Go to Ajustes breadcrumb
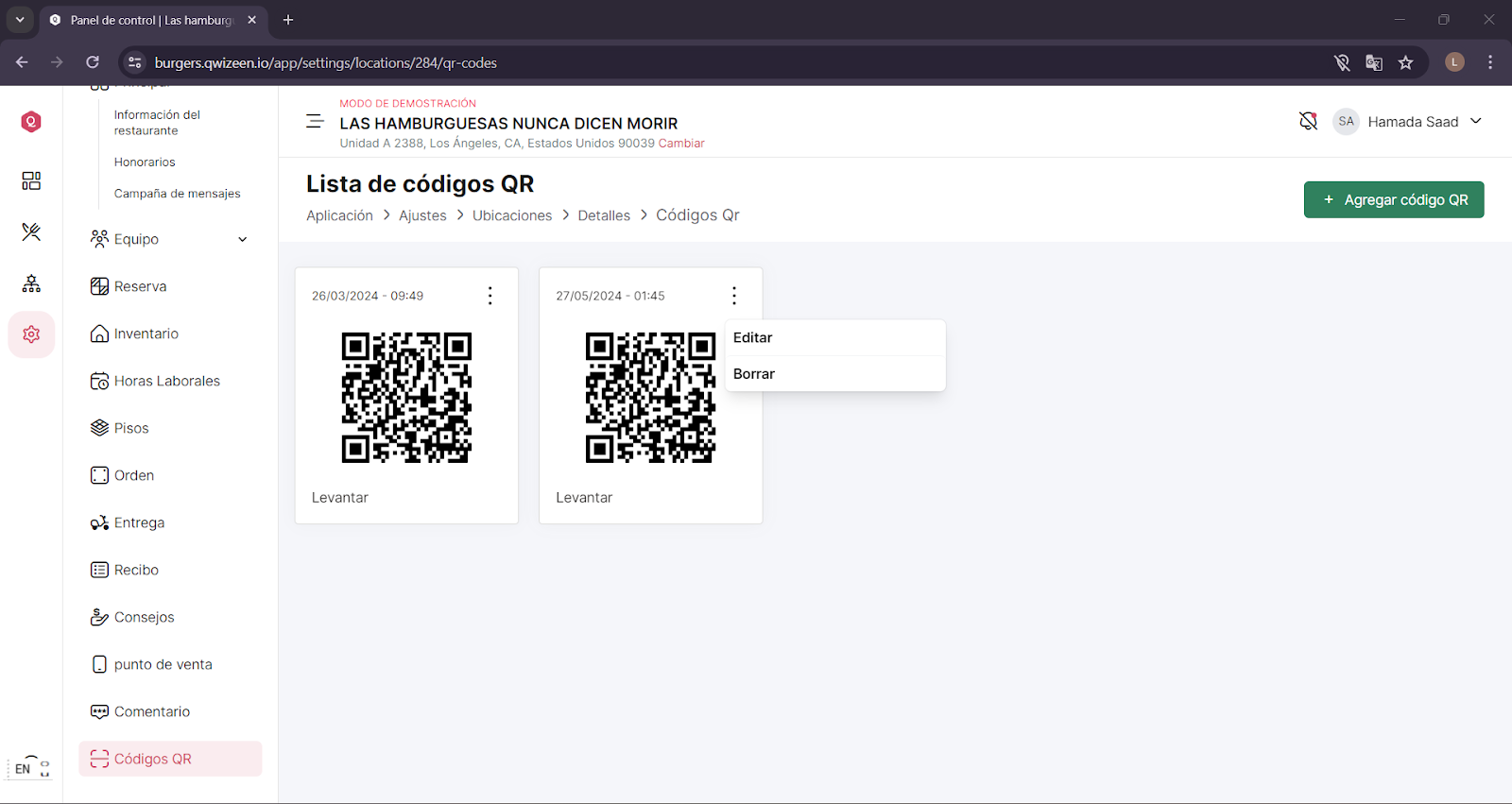The height and width of the screenshot is (804, 1512). [422, 215]
